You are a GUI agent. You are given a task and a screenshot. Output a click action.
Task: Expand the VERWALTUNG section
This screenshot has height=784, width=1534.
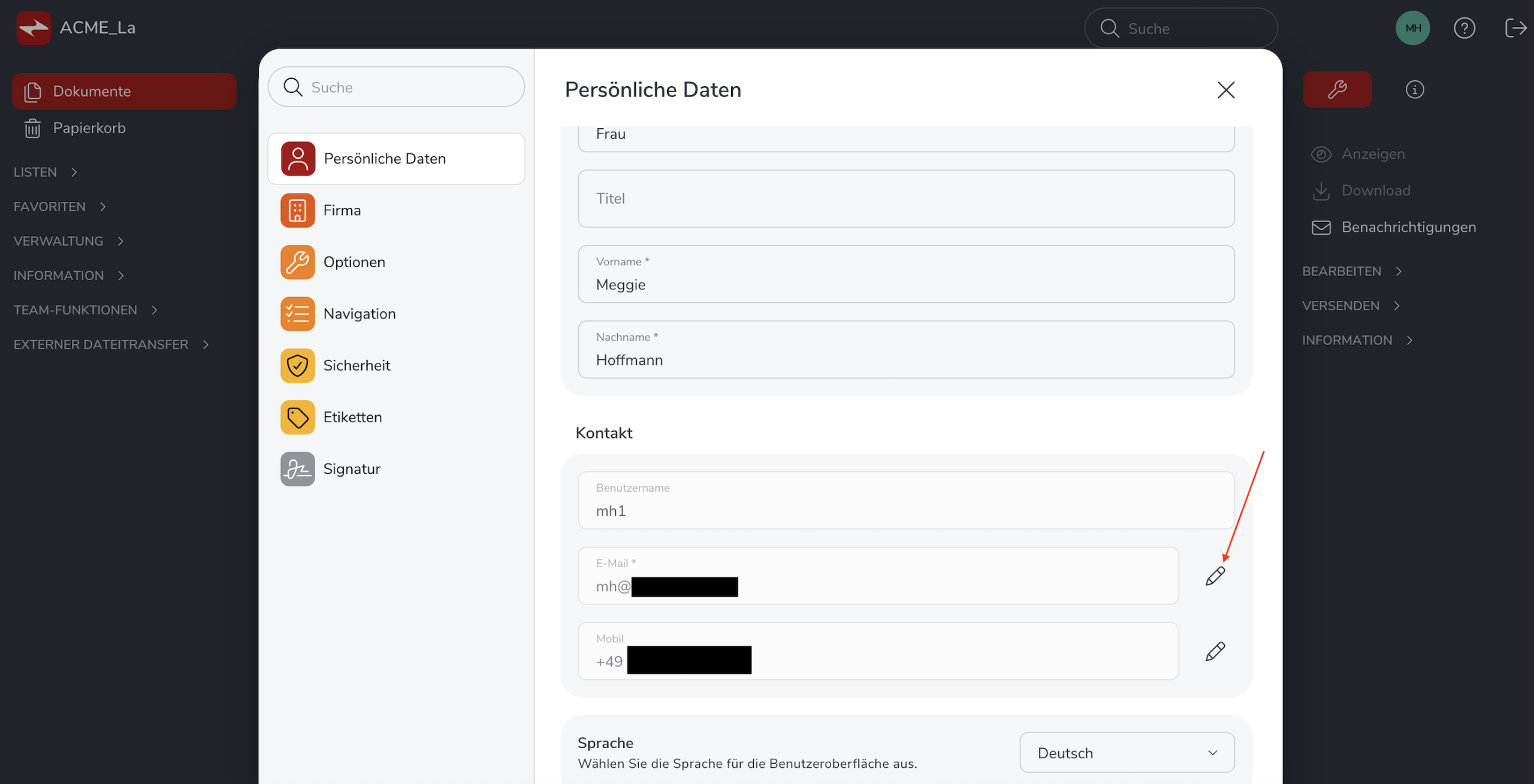pyautogui.click(x=68, y=241)
